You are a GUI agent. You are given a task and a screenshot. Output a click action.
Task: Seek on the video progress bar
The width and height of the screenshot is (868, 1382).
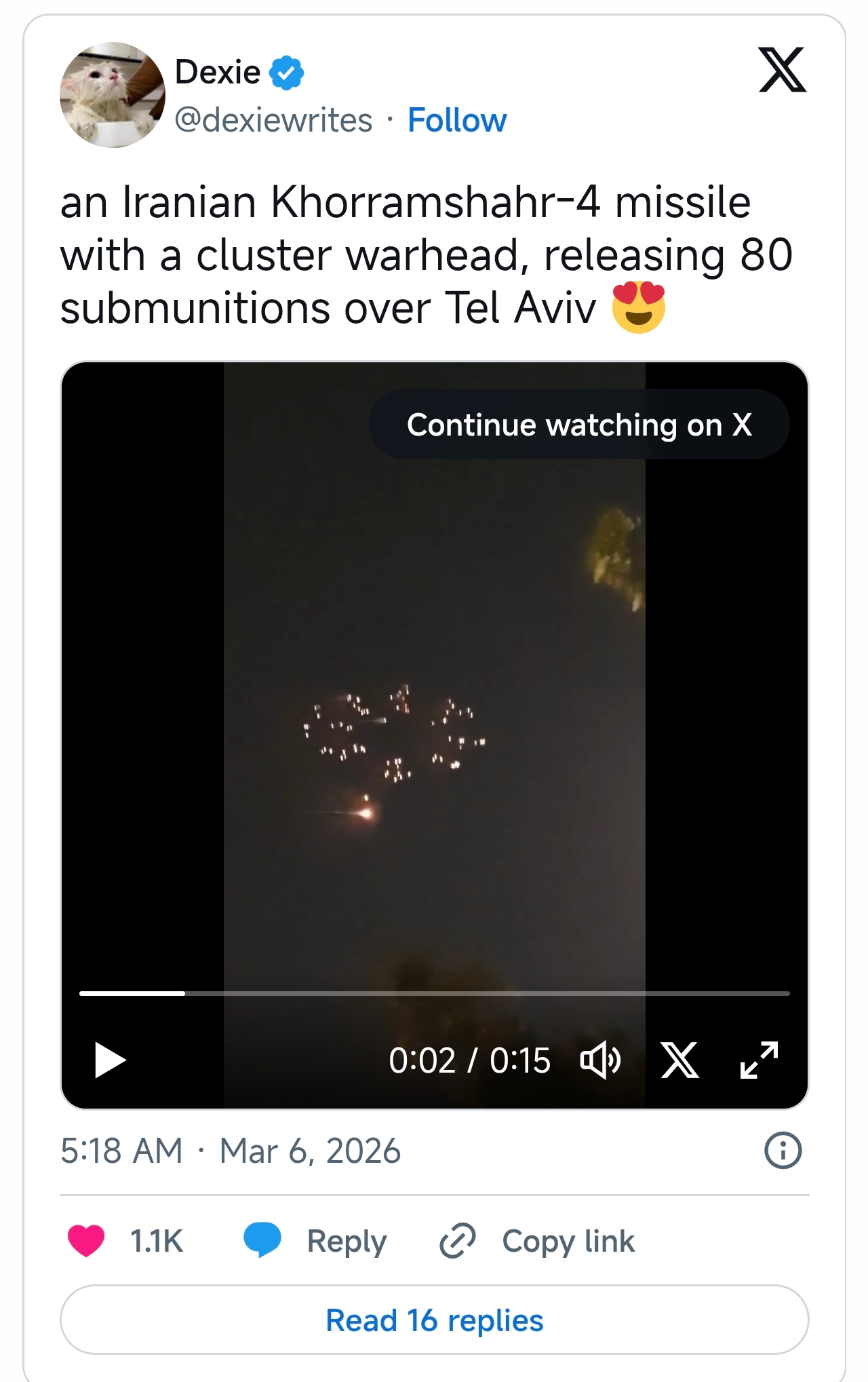pos(435,993)
